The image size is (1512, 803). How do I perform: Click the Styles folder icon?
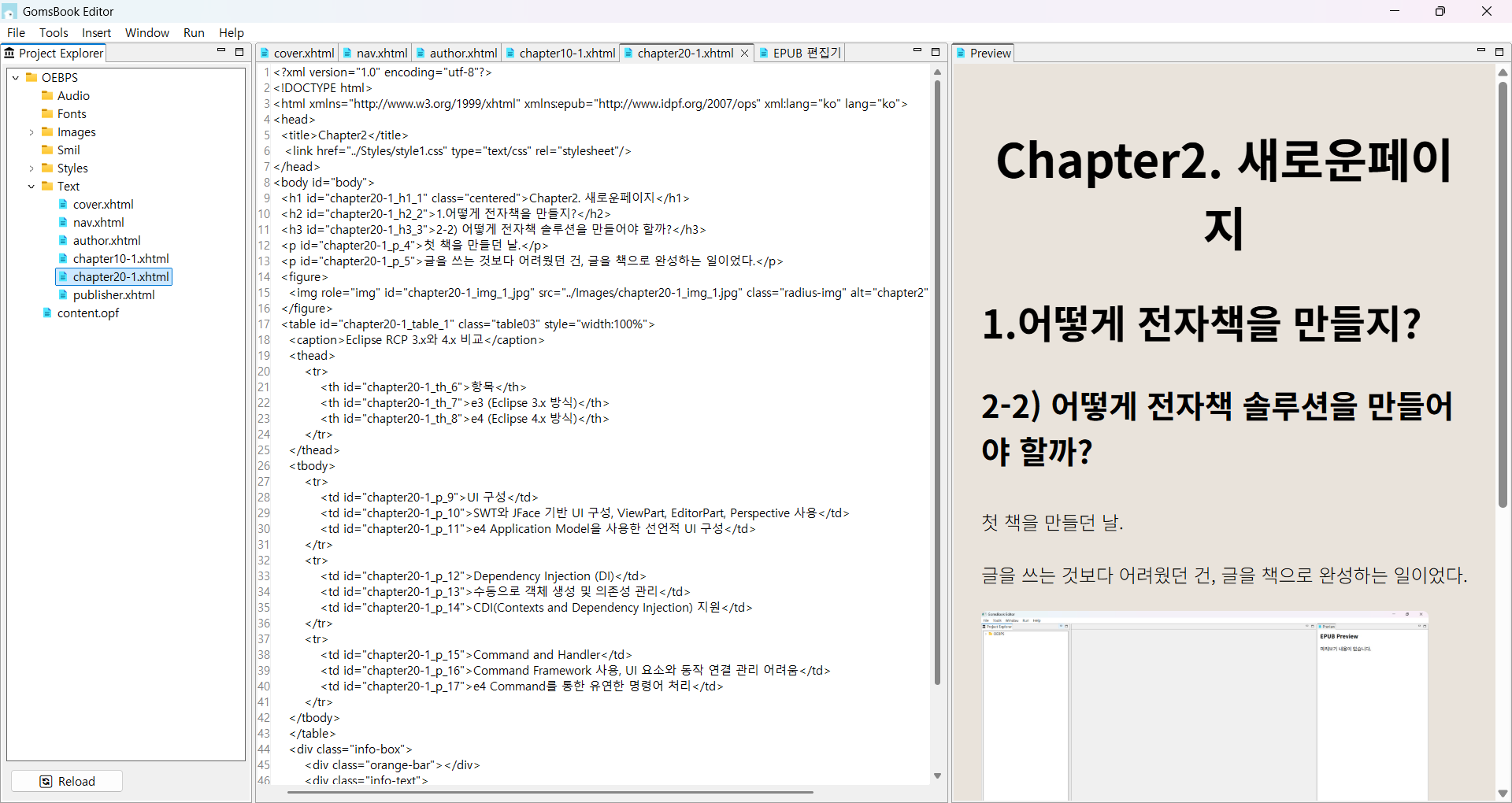(47, 168)
